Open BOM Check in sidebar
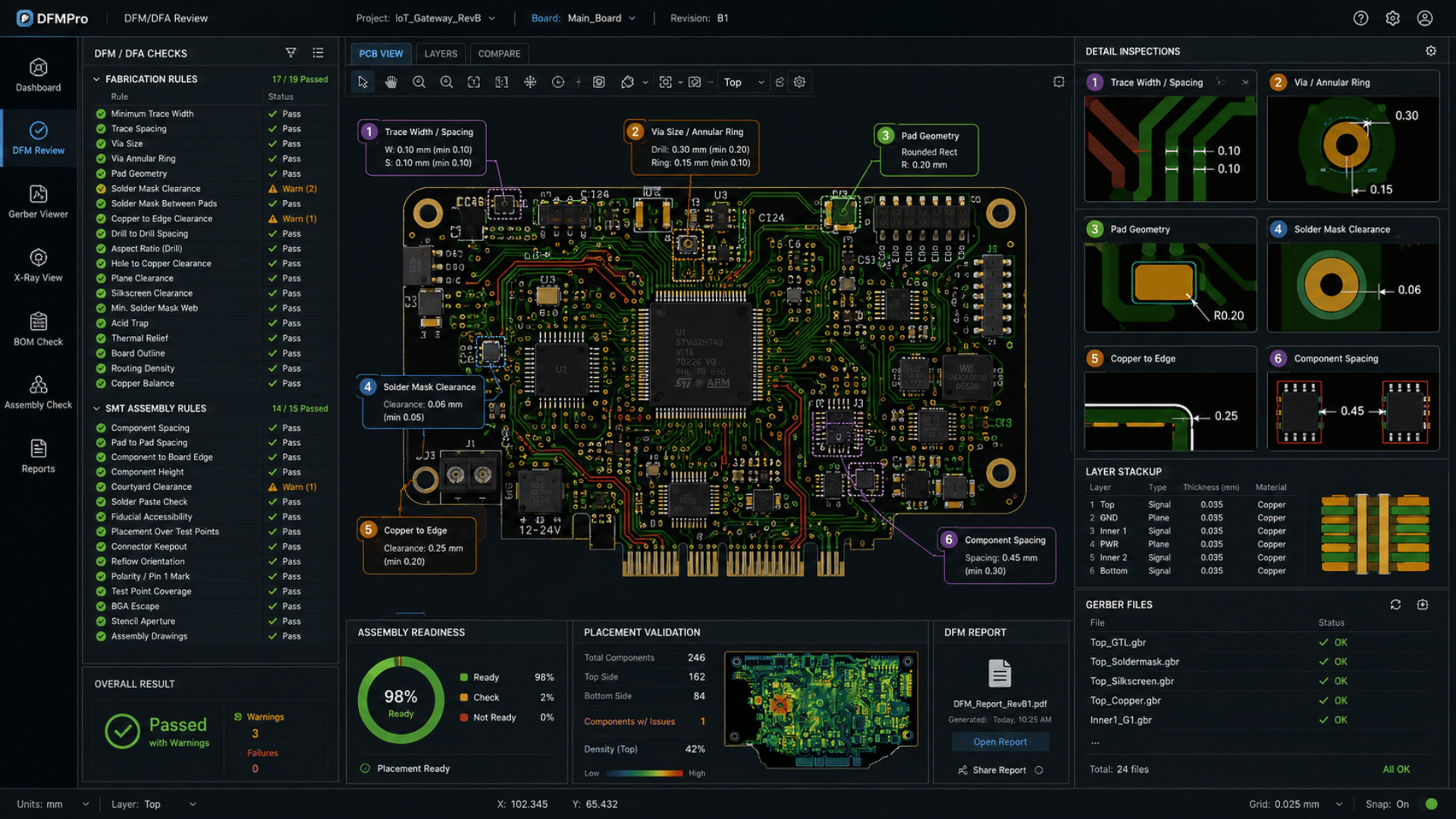Image resolution: width=1456 pixels, height=819 pixels. [39, 330]
